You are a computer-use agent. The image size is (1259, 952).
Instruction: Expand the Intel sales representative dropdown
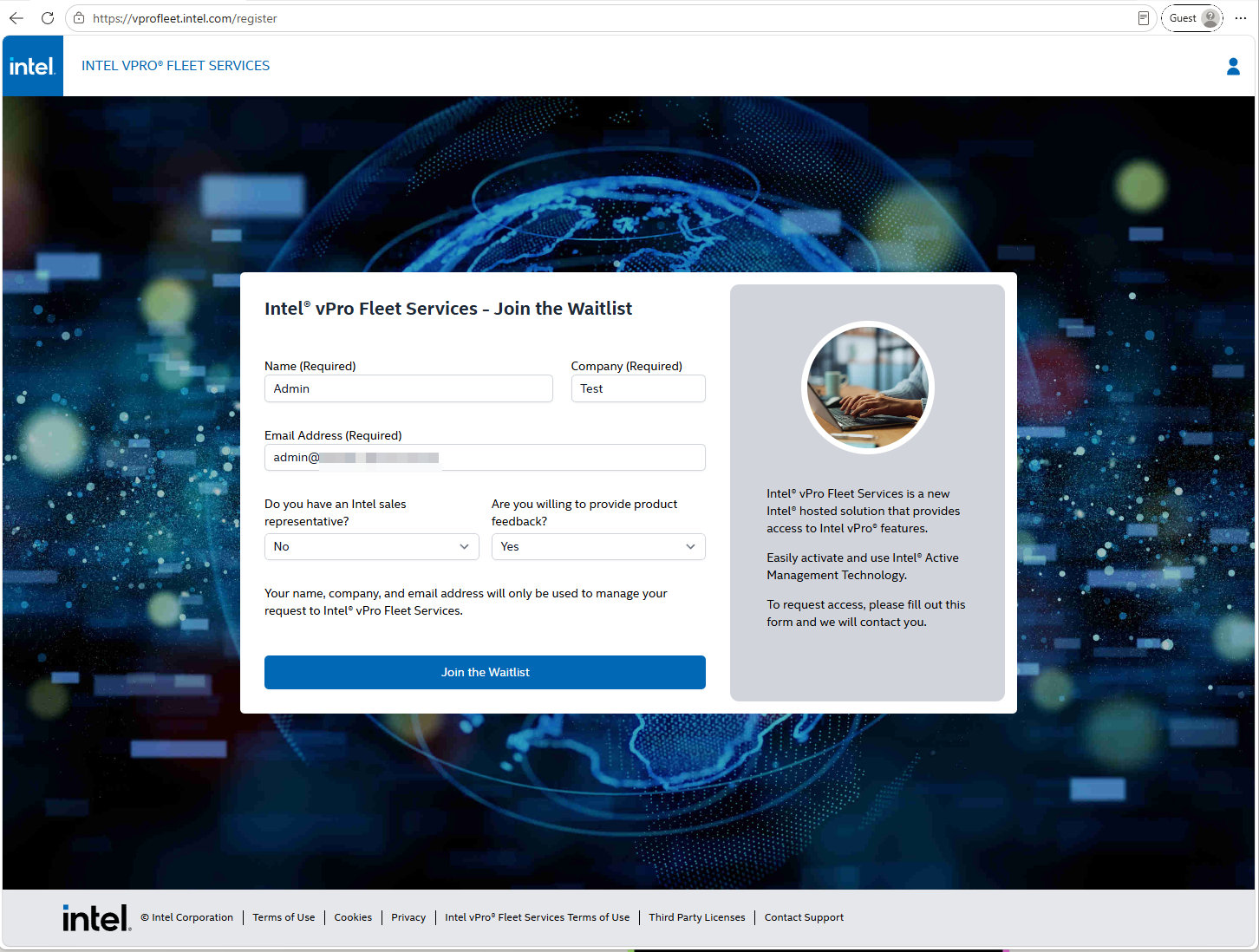coord(371,546)
